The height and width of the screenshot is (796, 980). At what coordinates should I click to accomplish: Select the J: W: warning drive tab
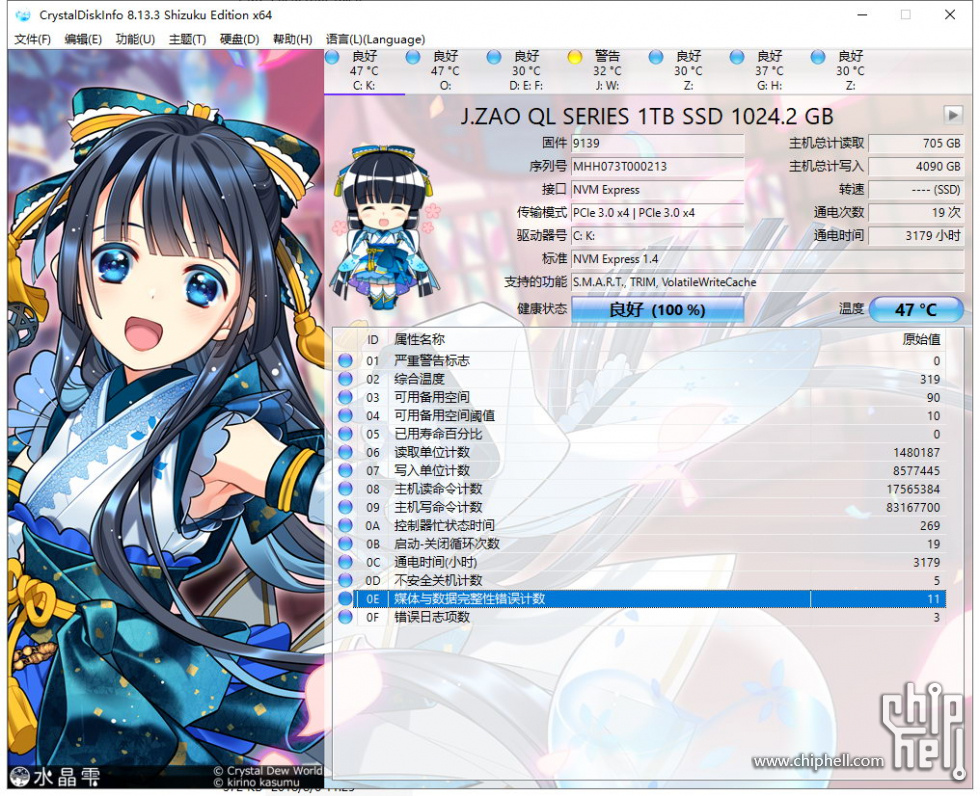[607, 71]
